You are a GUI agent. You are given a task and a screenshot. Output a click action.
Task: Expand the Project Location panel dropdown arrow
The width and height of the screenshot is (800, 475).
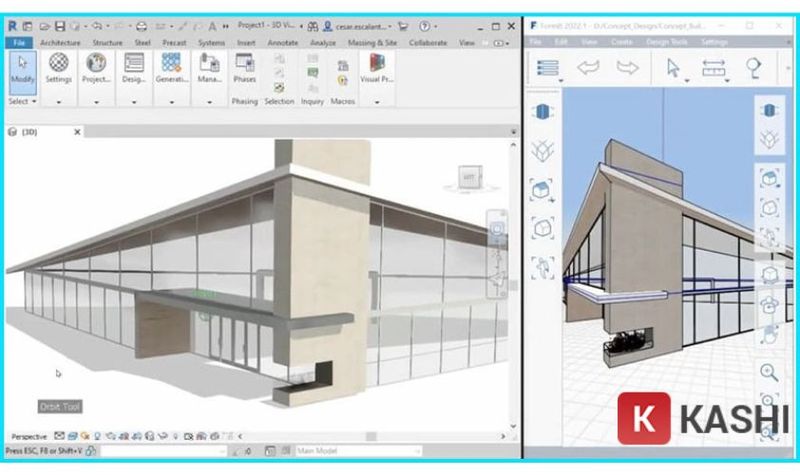click(x=96, y=102)
